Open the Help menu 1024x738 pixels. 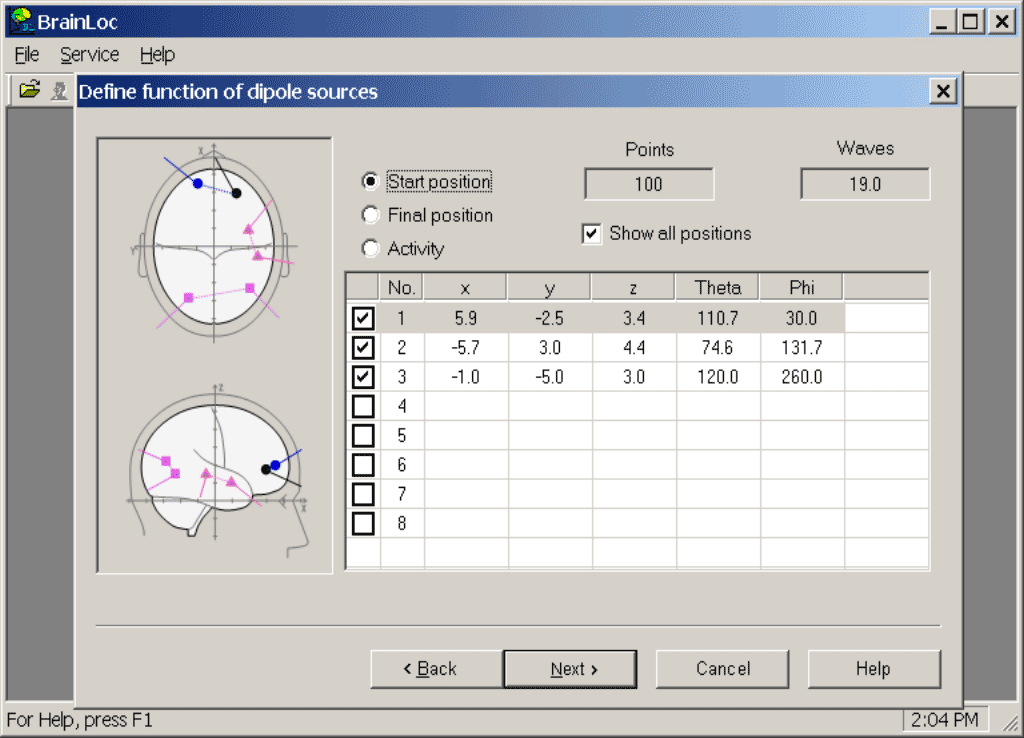(x=157, y=55)
